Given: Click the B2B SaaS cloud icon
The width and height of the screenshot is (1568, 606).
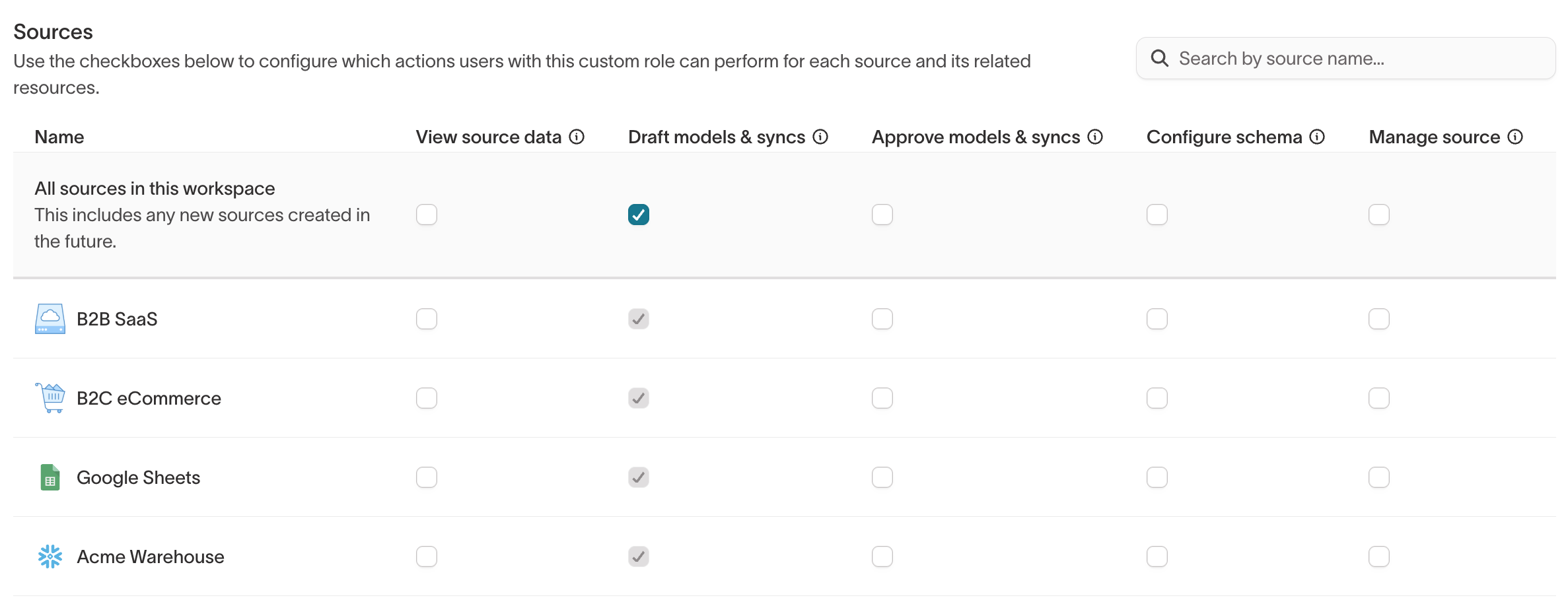Looking at the screenshot, I should tap(50, 319).
